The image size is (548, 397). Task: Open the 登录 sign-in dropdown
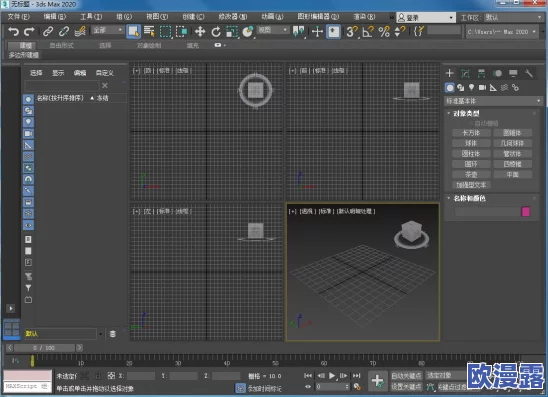[426, 17]
